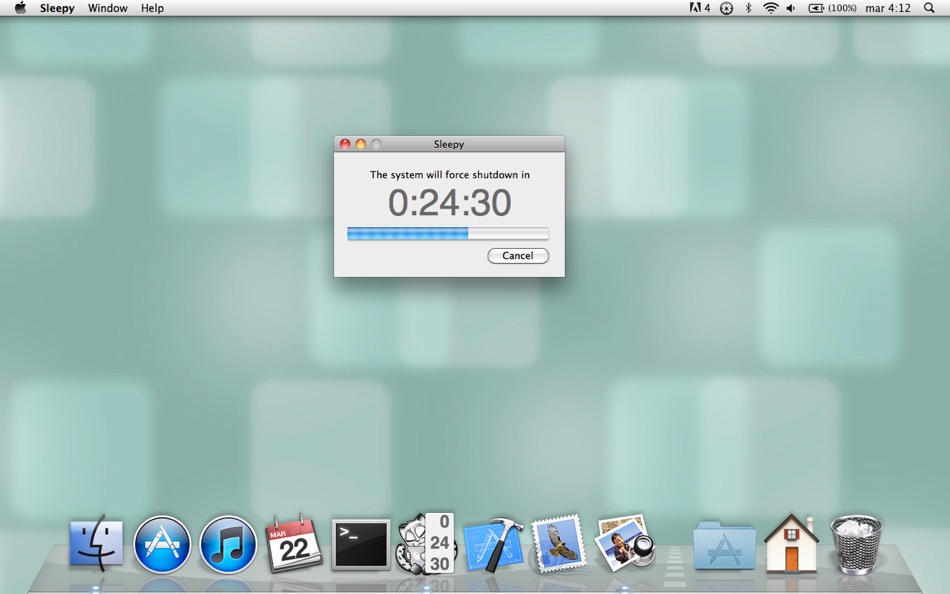Viewport: 950px width, 594px height.
Task: Open the Apple menu
Action: [21, 8]
